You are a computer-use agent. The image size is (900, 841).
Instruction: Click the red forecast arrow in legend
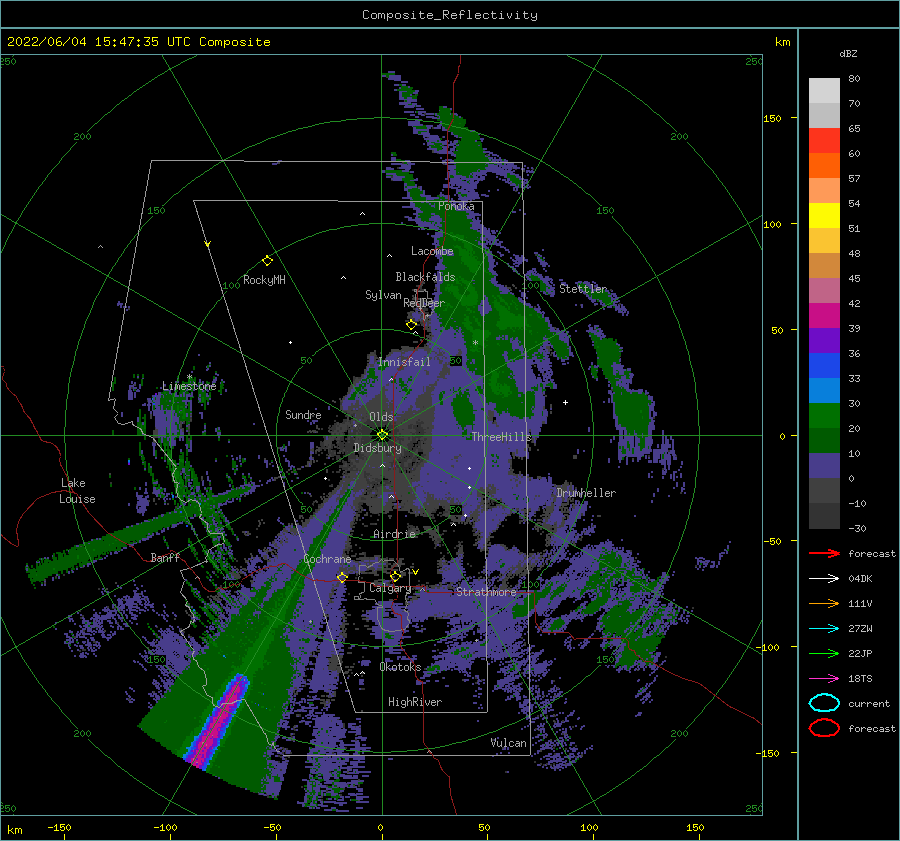pos(824,553)
